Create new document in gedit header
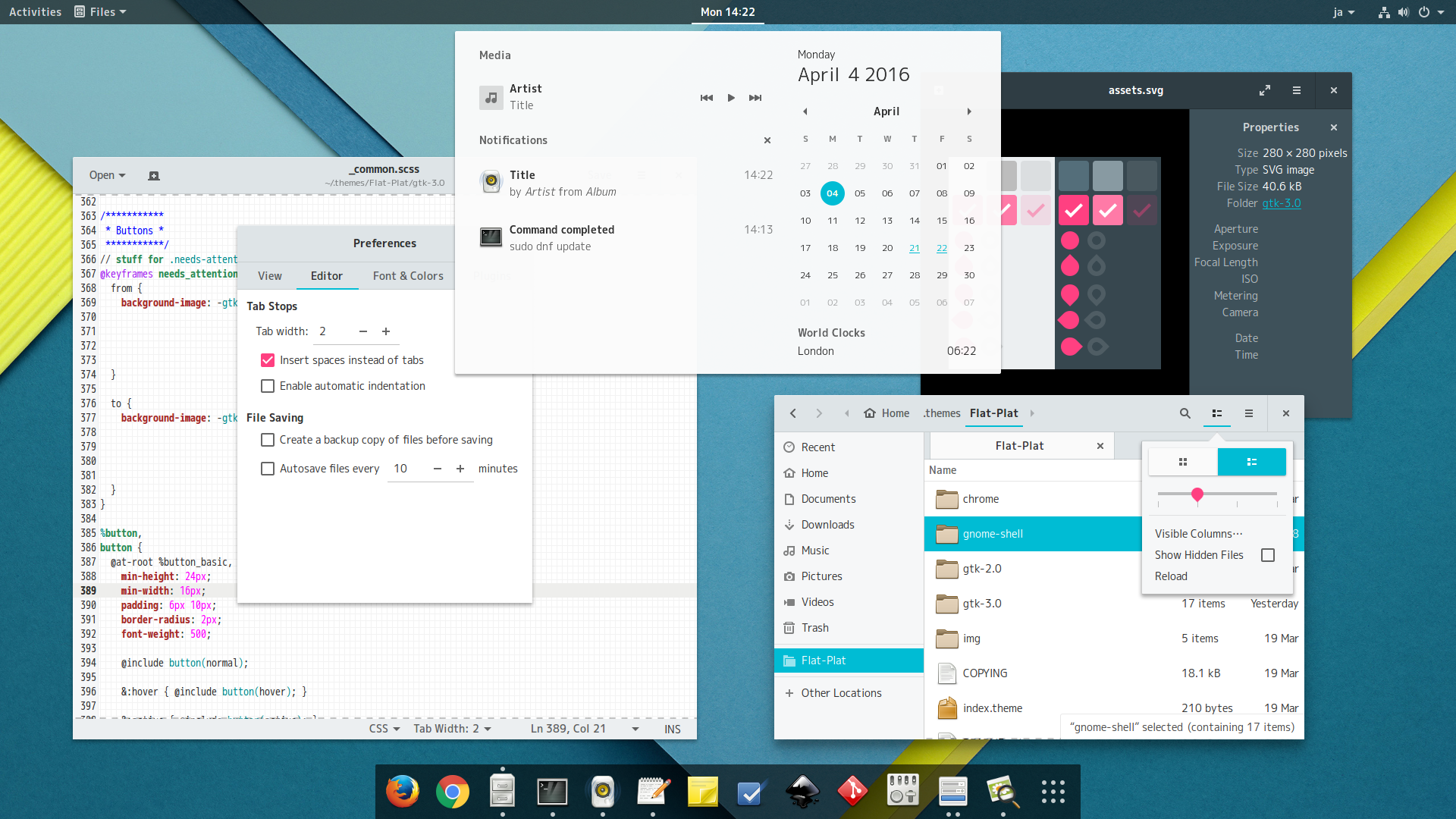 (x=154, y=176)
